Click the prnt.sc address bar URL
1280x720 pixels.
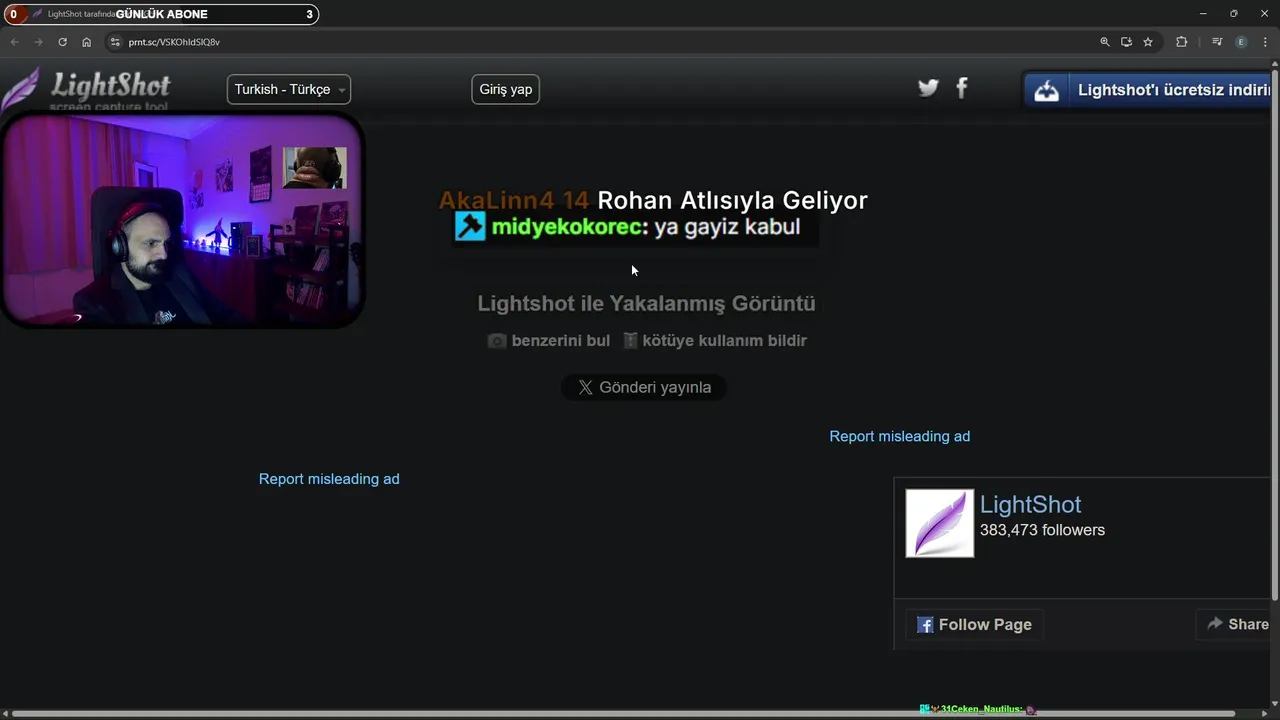pos(174,42)
